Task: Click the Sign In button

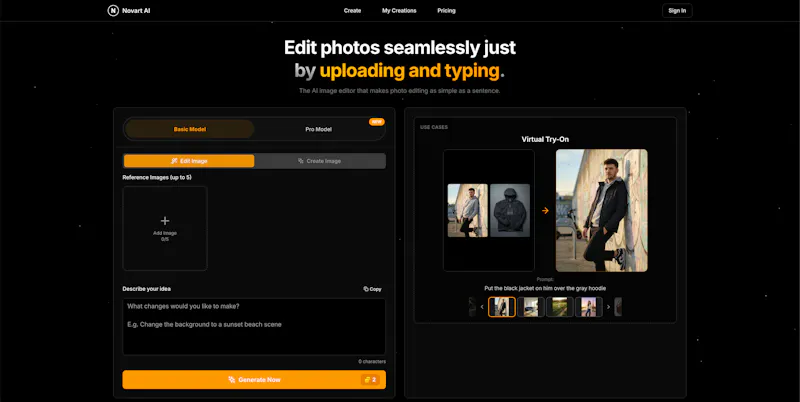Action: click(677, 11)
